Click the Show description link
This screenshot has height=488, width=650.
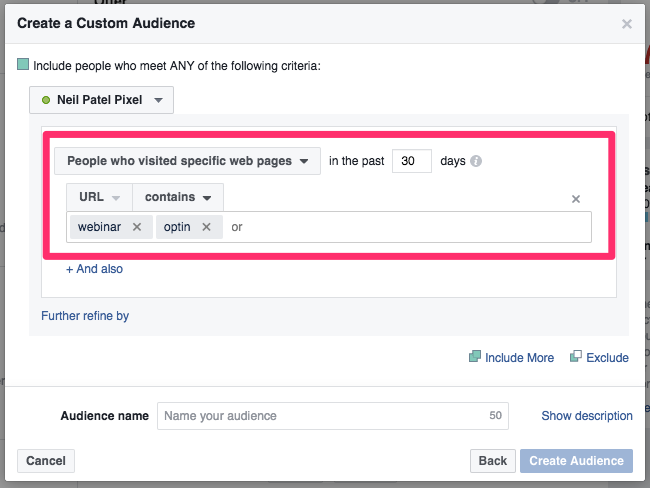coord(587,416)
